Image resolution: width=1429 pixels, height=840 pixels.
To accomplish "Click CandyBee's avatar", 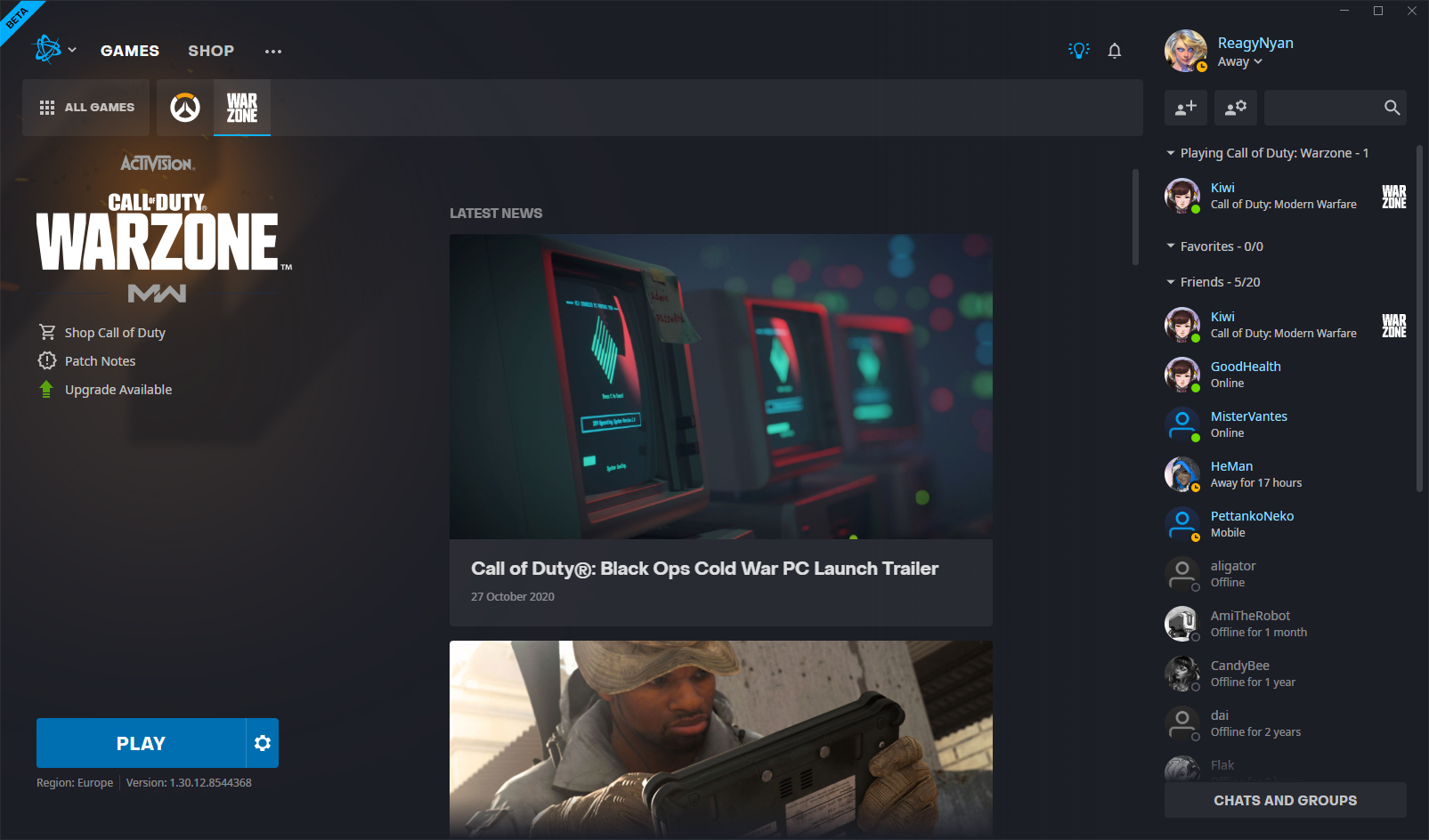I will coord(1182,674).
